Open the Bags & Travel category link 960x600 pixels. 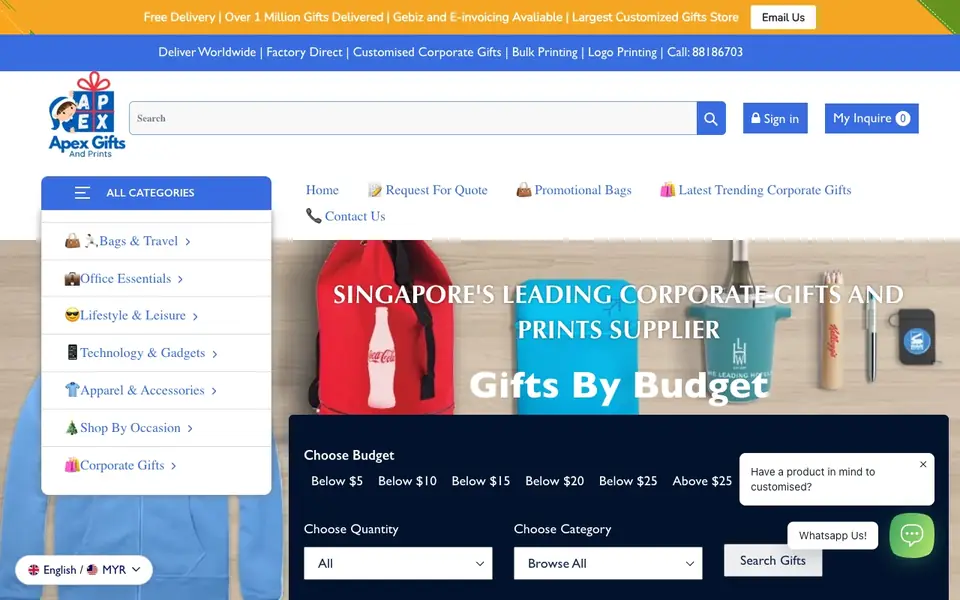point(138,241)
